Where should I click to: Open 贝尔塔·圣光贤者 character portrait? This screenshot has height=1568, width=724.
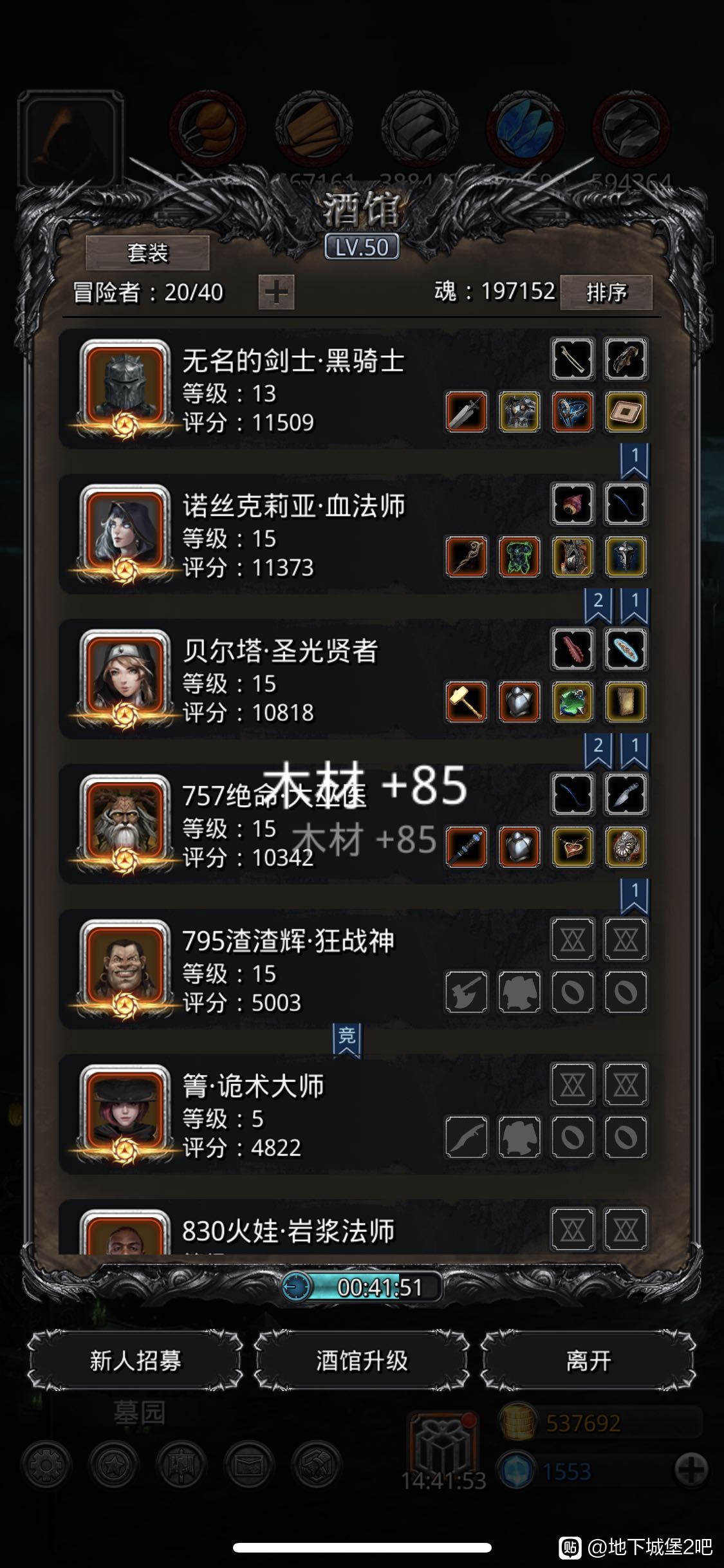124,679
